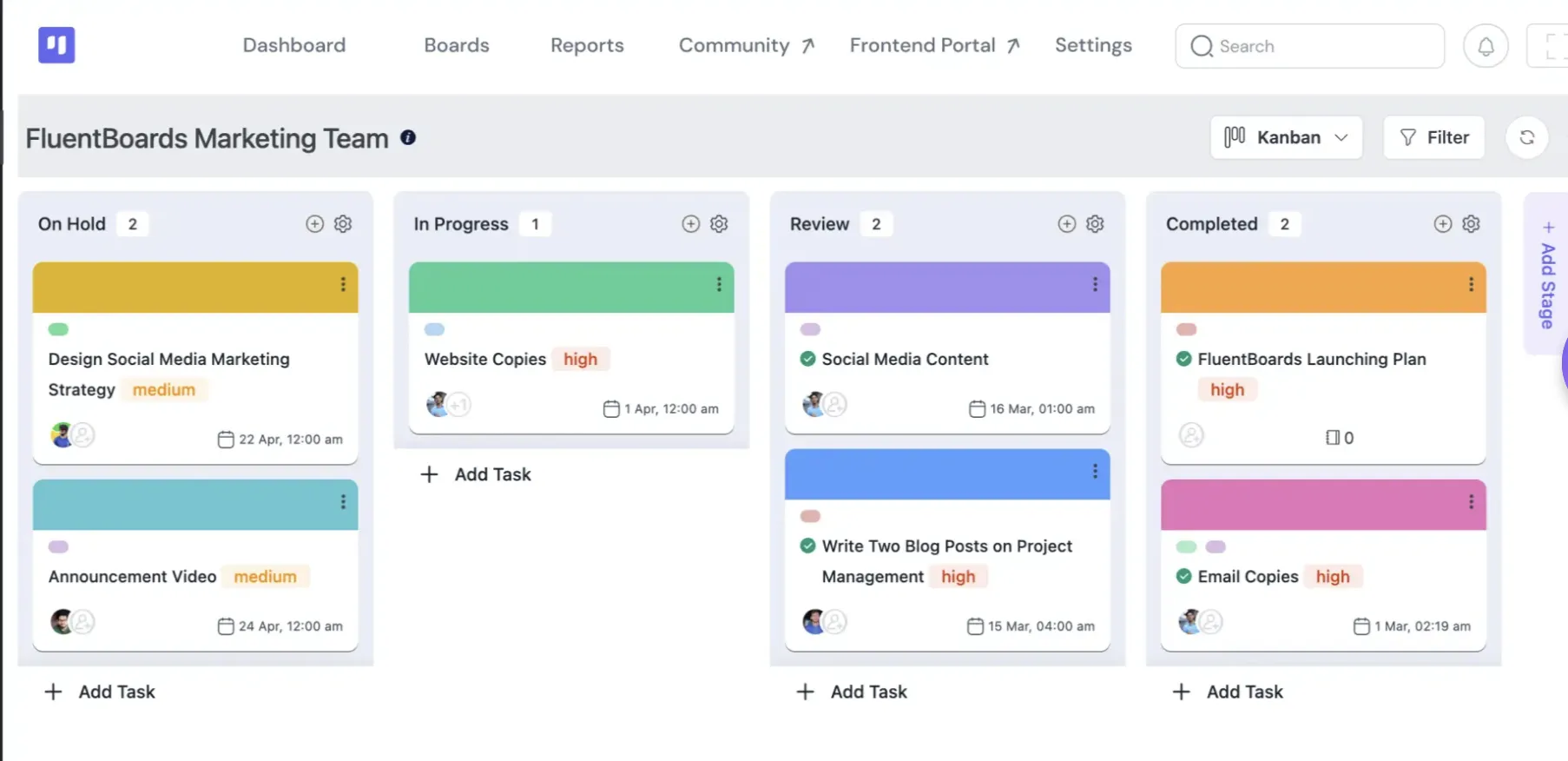The height and width of the screenshot is (761, 1568).
Task: Open three-dot menu on Announcement Video card
Action: coord(343,502)
